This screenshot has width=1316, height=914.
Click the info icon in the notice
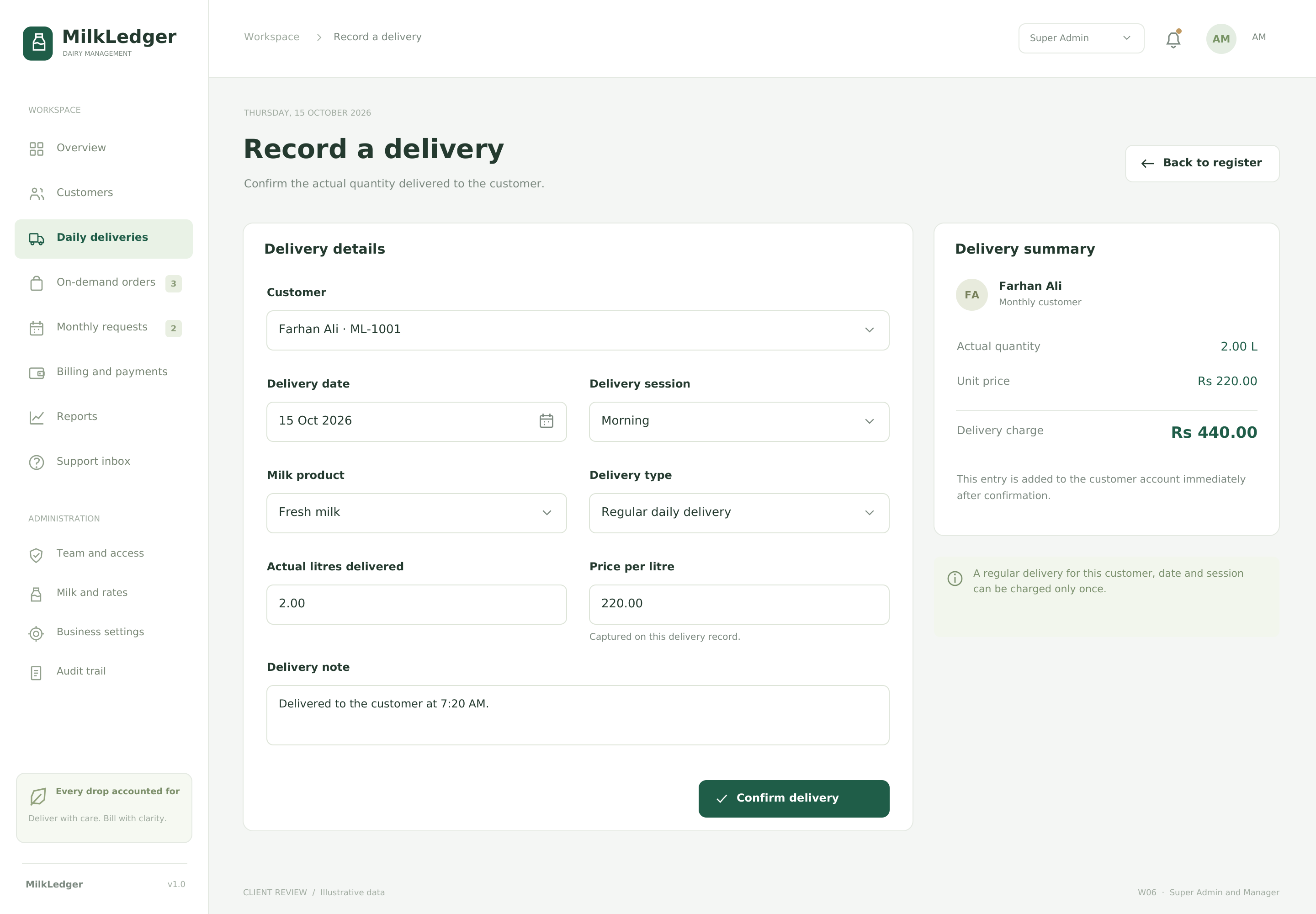pyautogui.click(x=955, y=579)
